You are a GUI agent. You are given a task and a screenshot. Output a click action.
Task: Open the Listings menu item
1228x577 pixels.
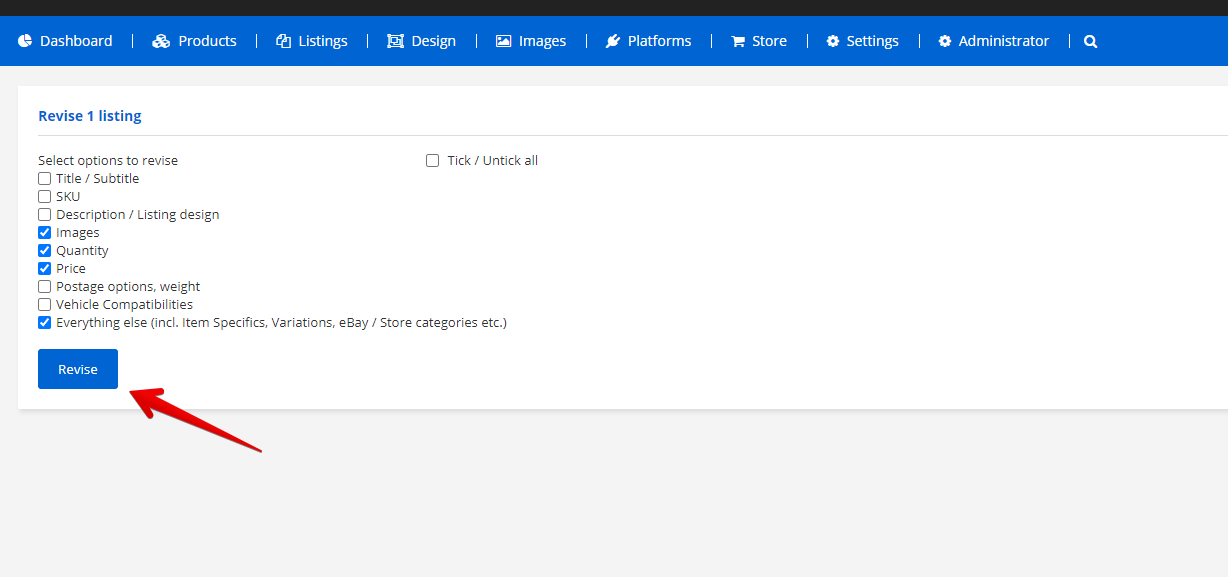point(322,41)
